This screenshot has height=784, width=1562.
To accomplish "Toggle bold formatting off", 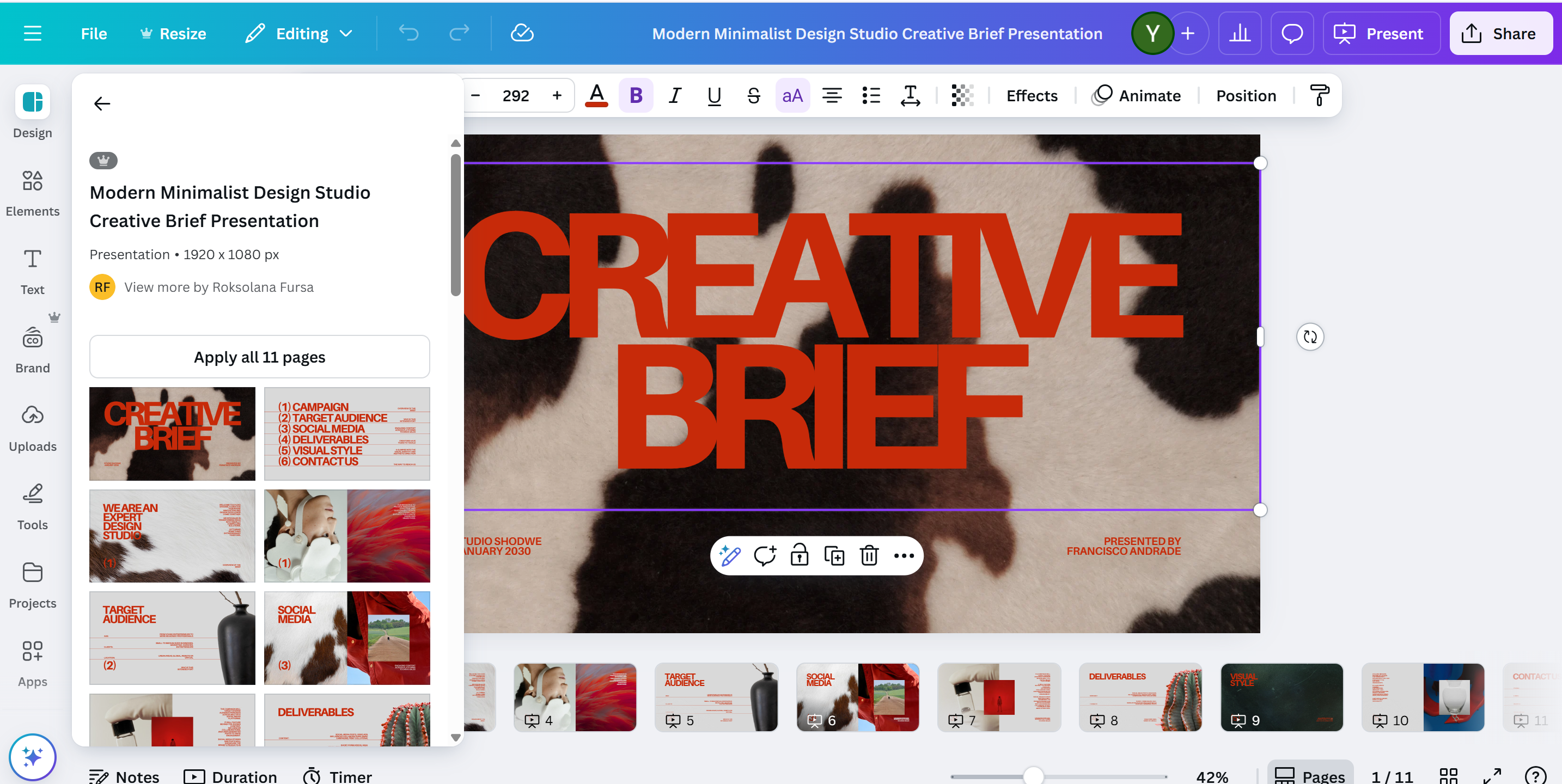I will pyautogui.click(x=636, y=96).
